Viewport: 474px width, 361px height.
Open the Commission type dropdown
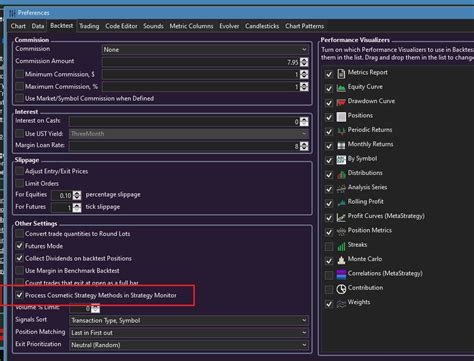click(205, 49)
